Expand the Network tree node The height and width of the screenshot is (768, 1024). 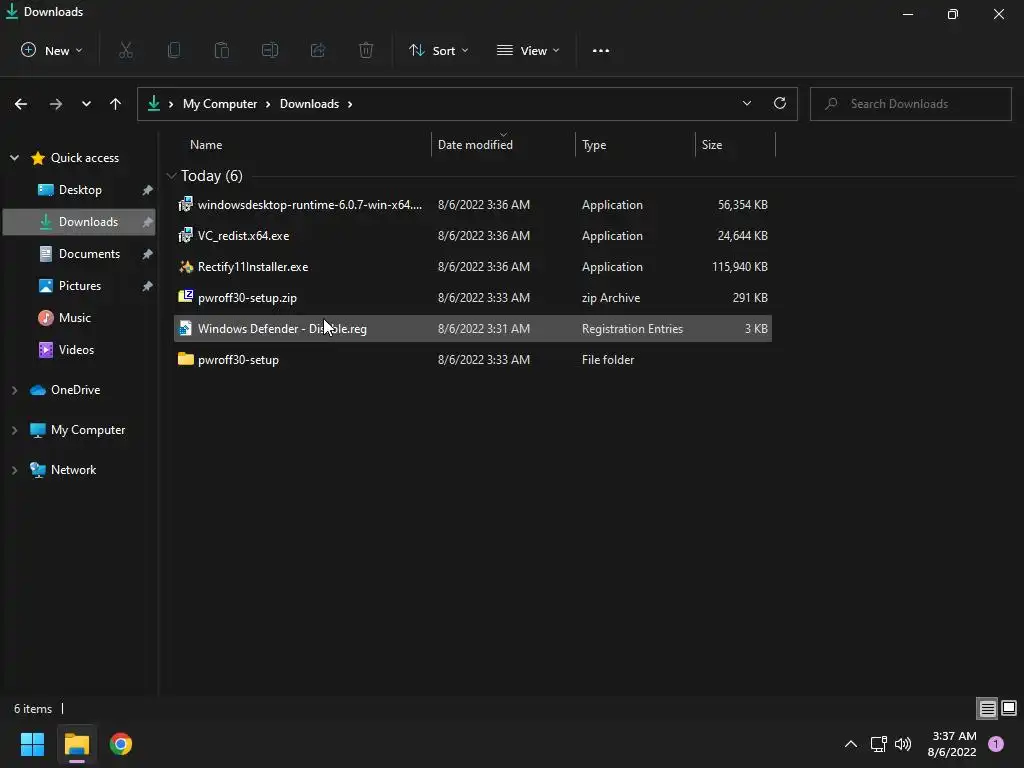click(14, 470)
